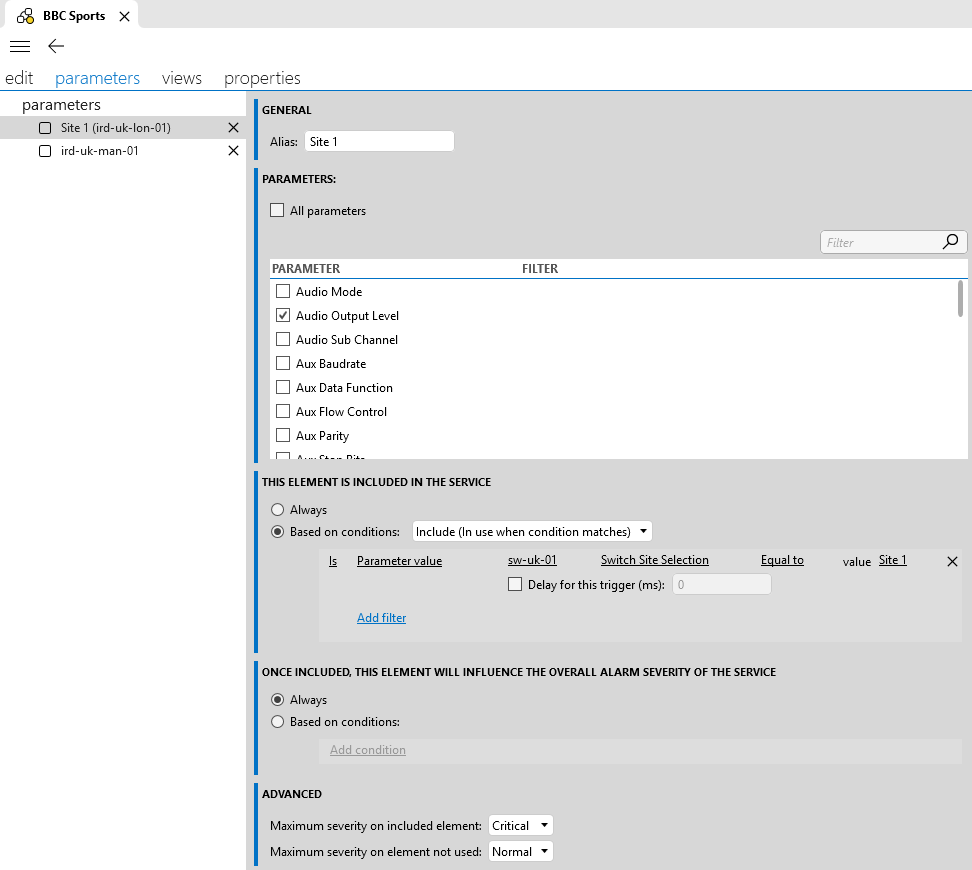Check the Aux Data Function parameter
Image resolution: width=972 pixels, height=870 pixels.
pyautogui.click(x=283, y=387)
